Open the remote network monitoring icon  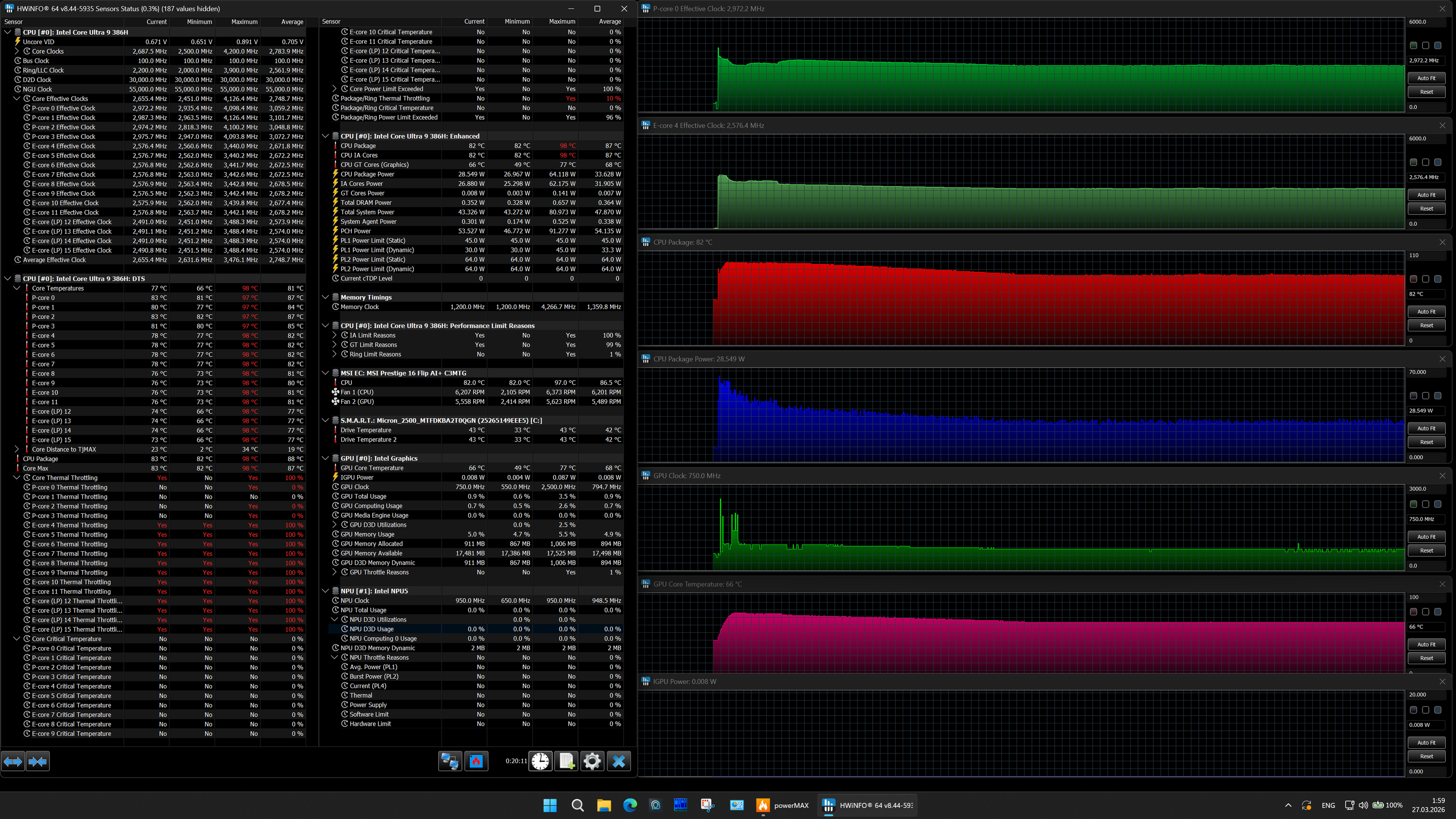click(450, 761)
